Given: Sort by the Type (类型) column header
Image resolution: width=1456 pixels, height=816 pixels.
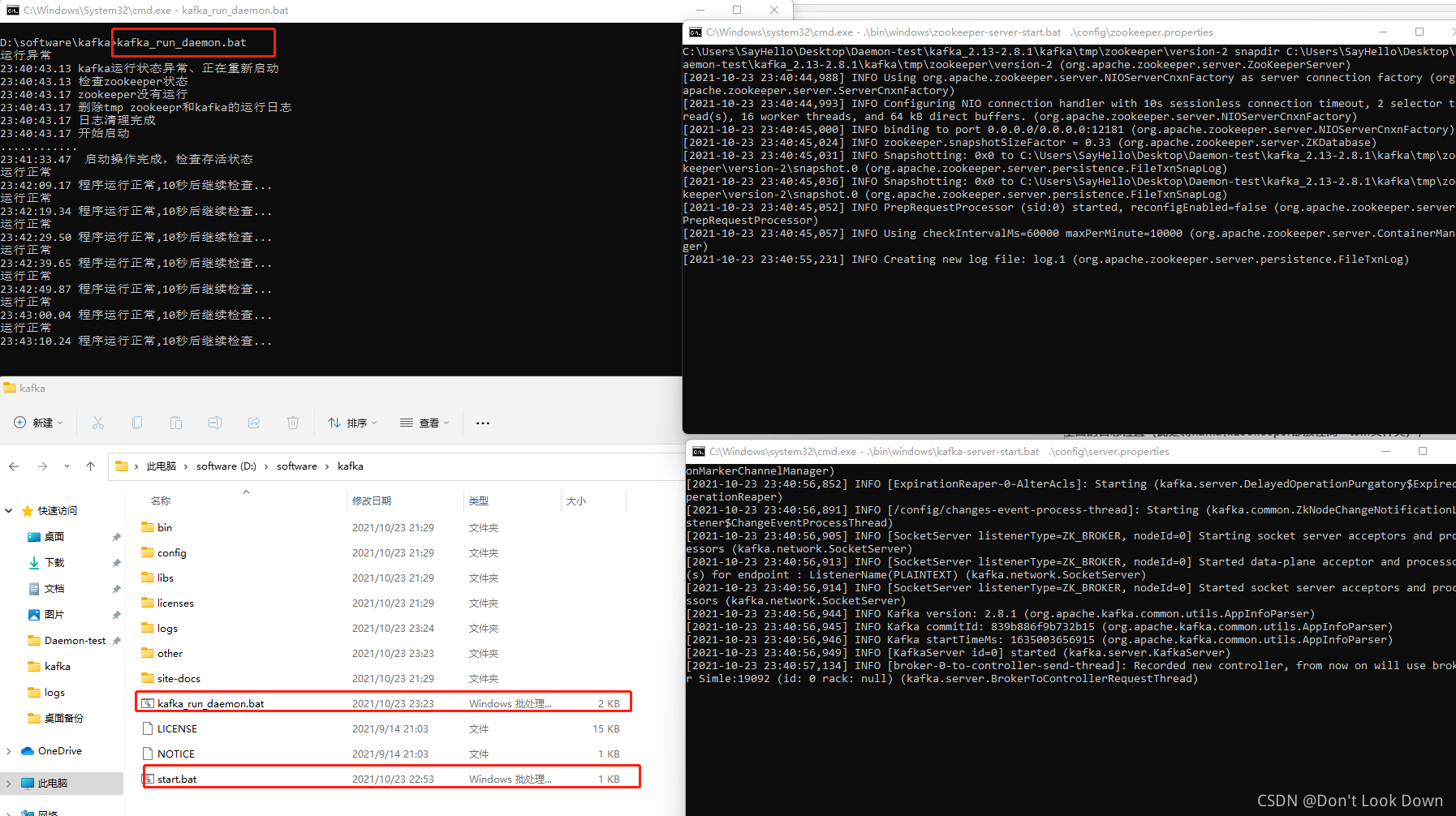Looking at the screenshot, I should click(x=479, y=500).
